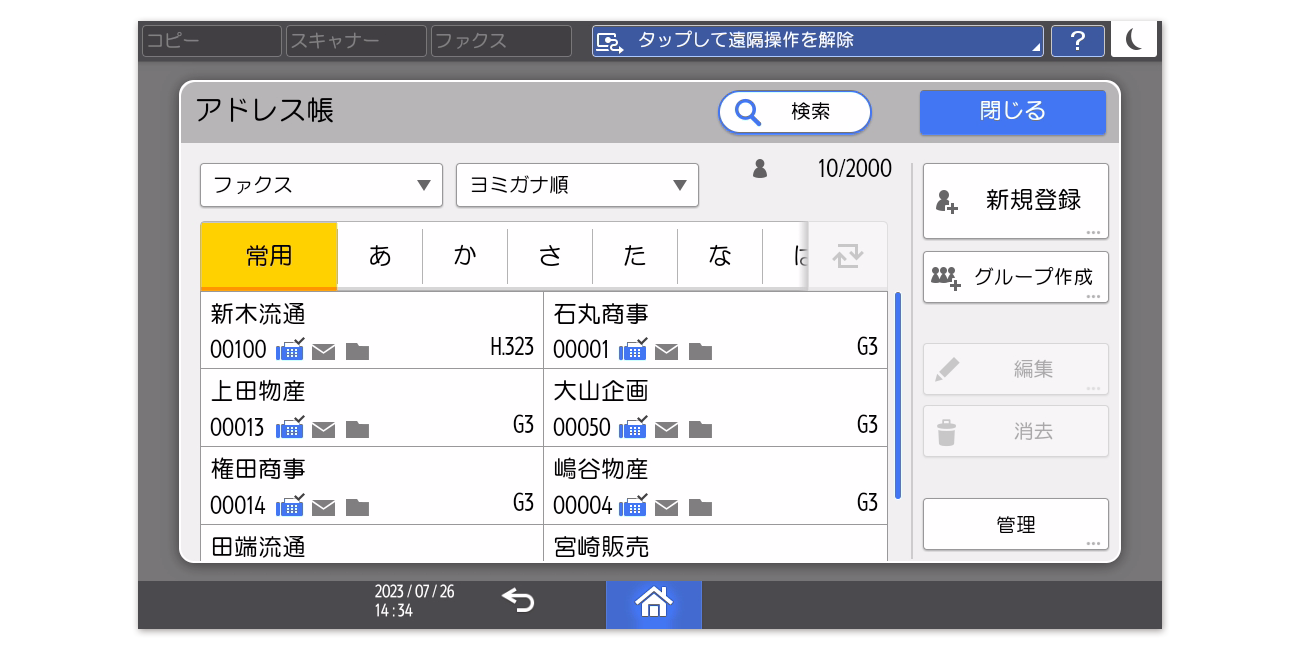This screenshot has height=650, width=1300.
Task: Select the fax icon under 新木流通
Action: click(290, 351)
